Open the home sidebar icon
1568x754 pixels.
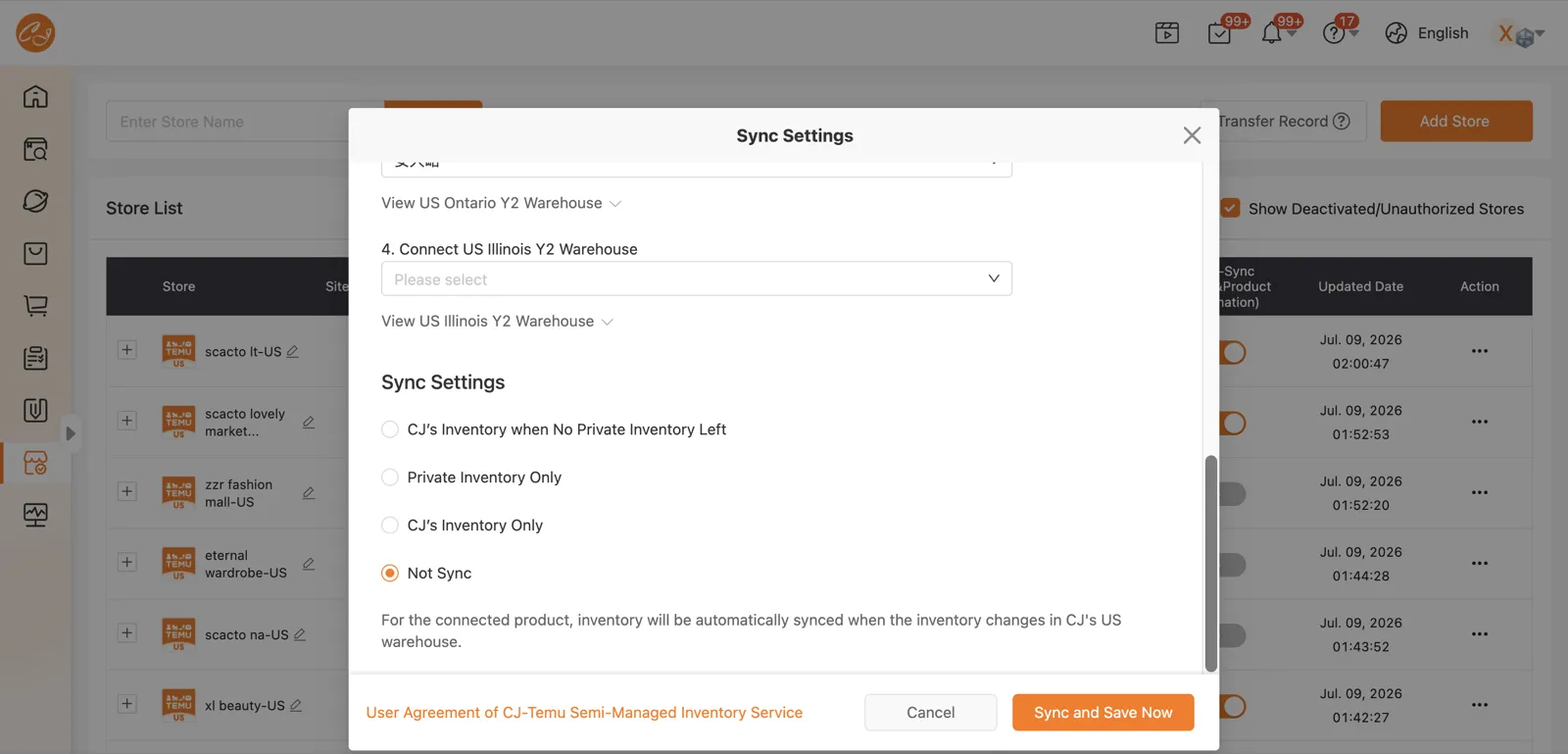coord(35,97)
